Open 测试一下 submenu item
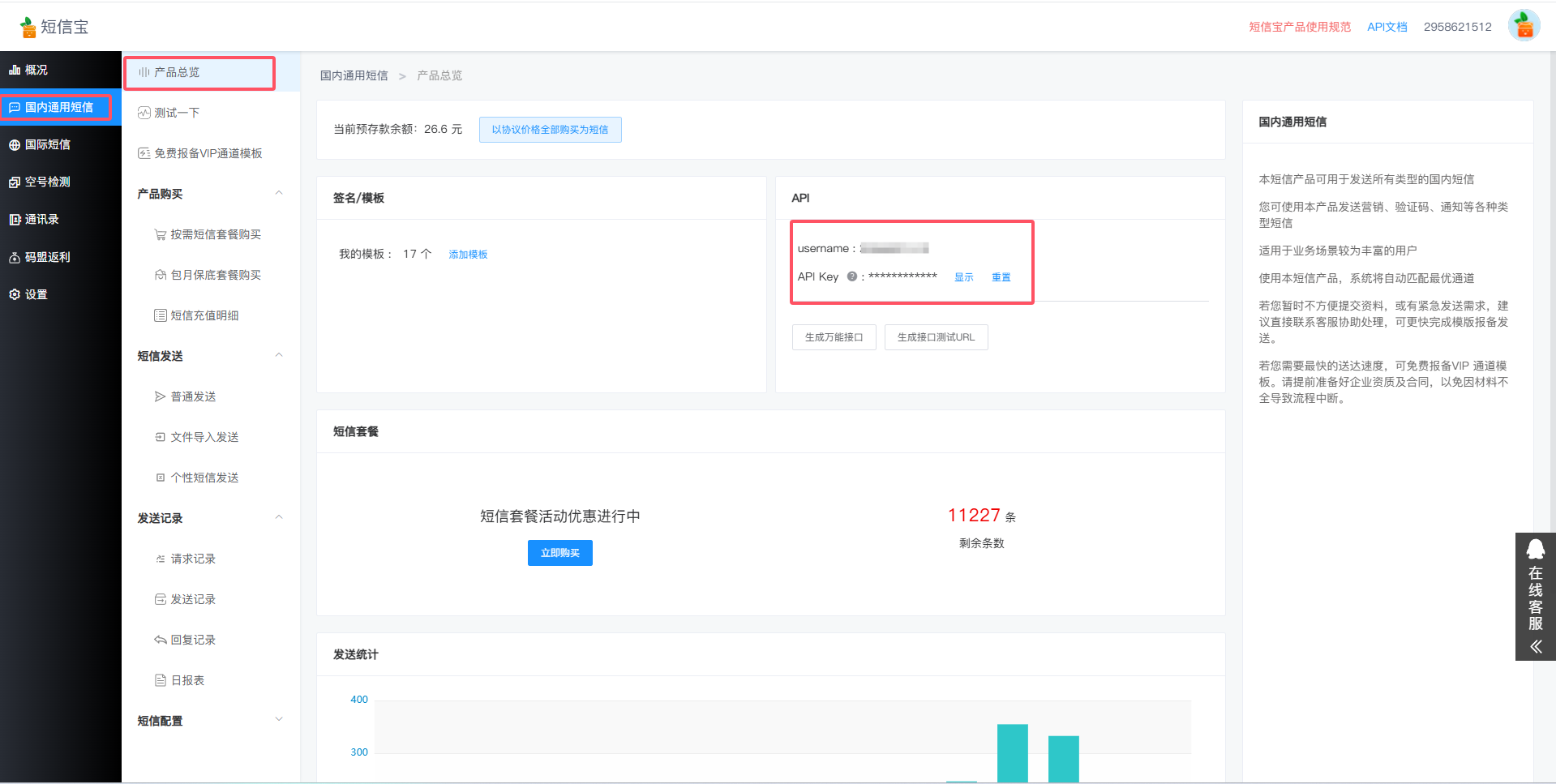This screenshot has width=1556, height=784. [211, 113]
